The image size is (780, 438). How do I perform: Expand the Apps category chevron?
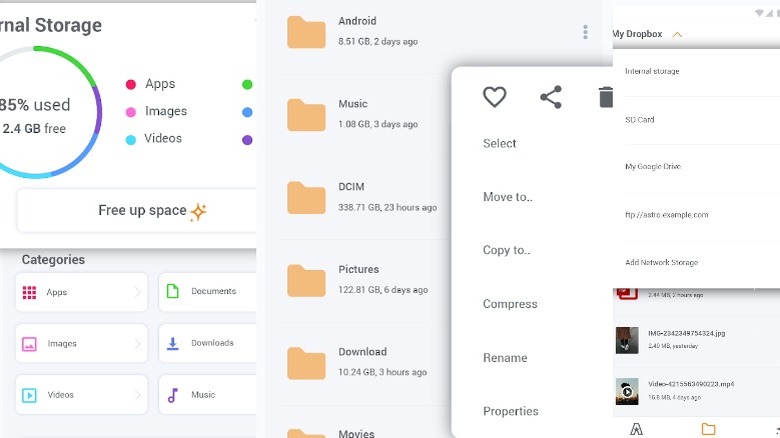point(138,292)
